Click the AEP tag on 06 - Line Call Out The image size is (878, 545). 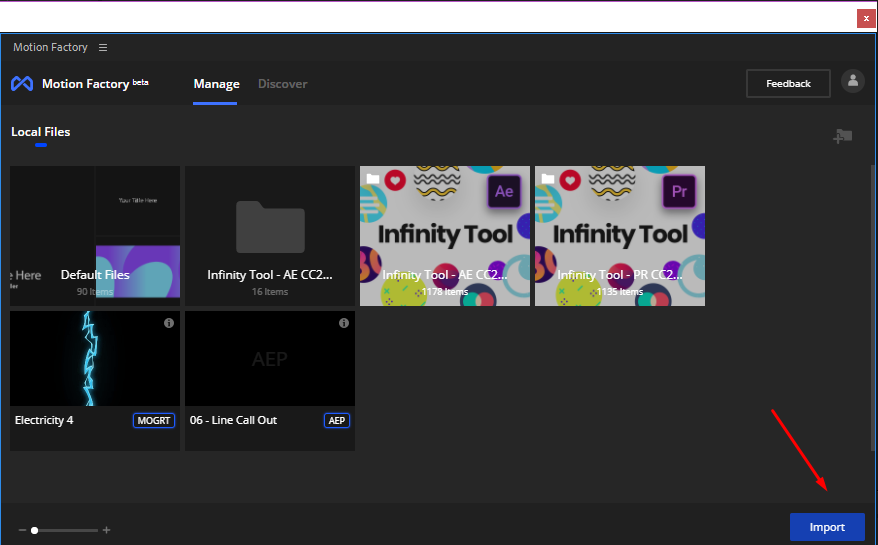click(337, 421)
